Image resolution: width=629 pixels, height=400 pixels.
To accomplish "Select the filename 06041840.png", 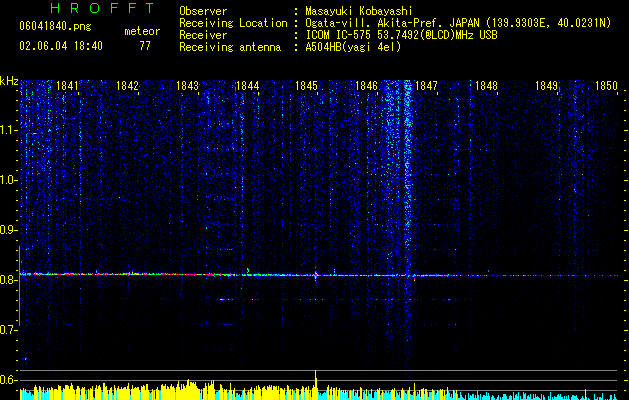I will [x=55, y=26].
